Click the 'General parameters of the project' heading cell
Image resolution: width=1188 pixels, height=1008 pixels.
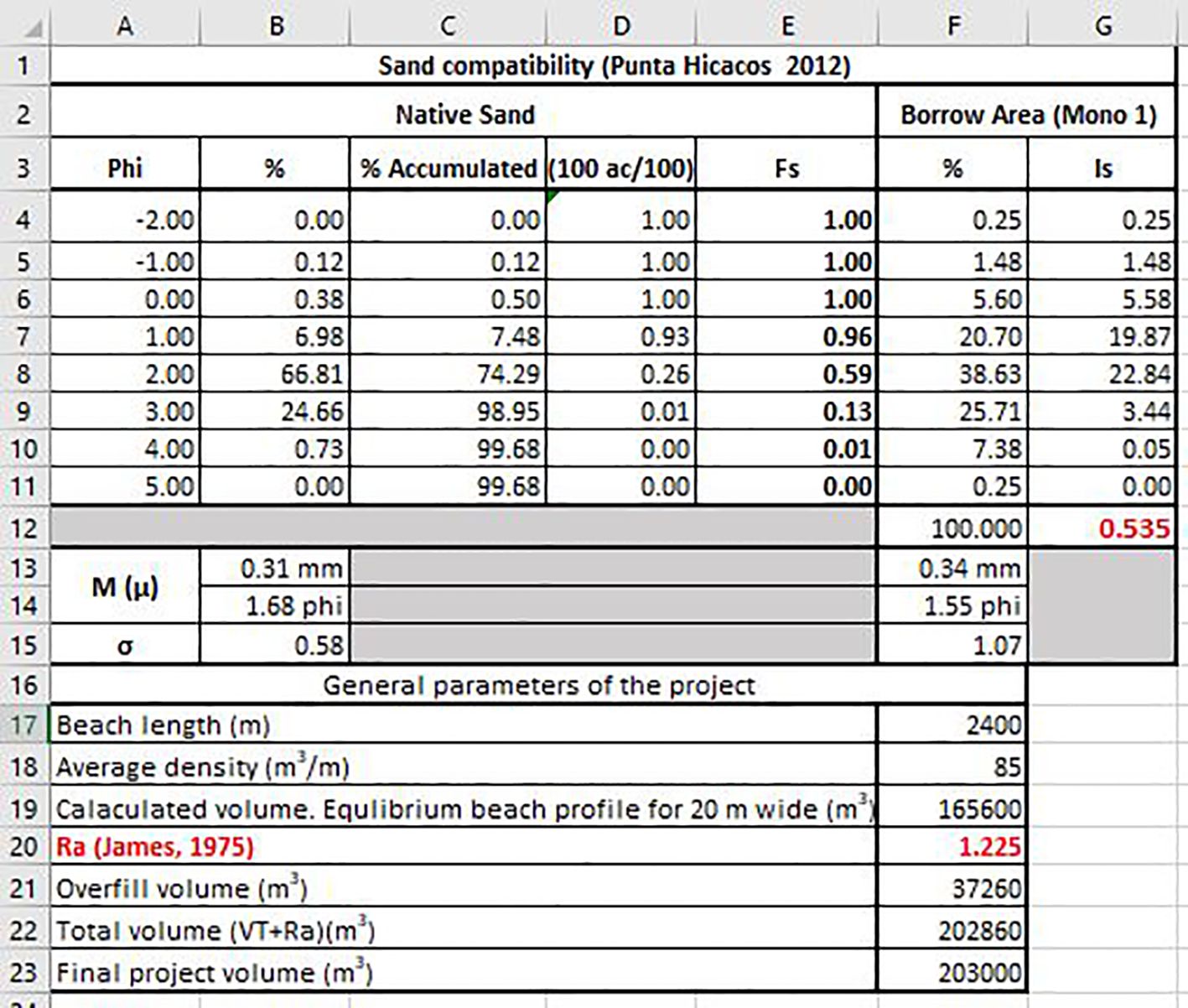pos(538,685)
